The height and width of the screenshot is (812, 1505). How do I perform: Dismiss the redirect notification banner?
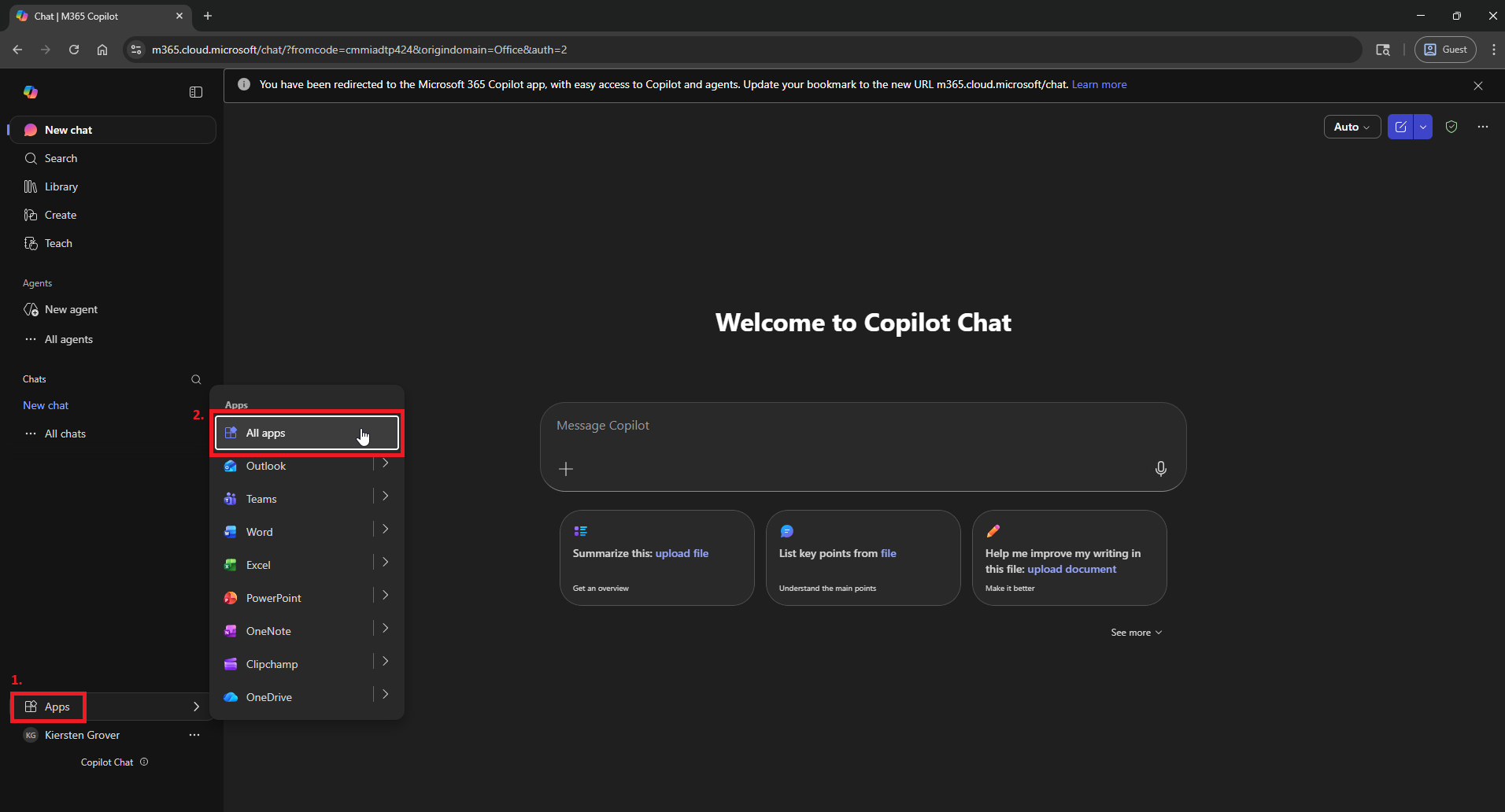(x=1477, y=86)
